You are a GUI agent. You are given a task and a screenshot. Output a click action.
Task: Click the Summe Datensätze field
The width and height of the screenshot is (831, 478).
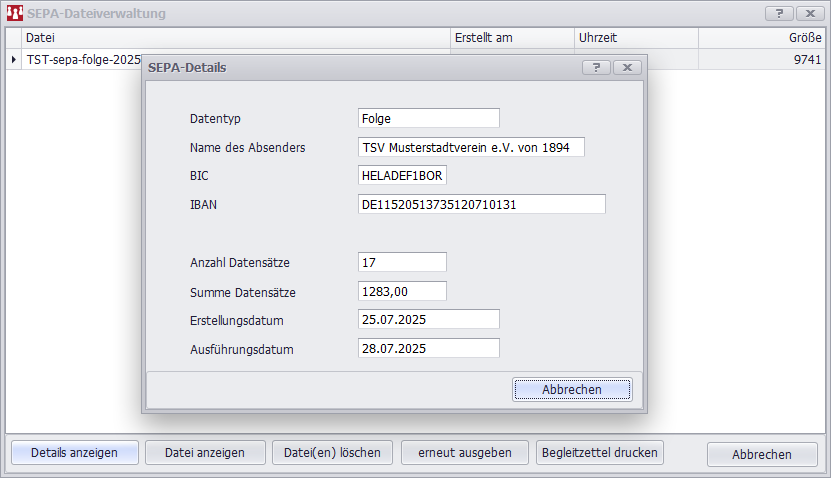pyautogui.click(x=402, y=292)
